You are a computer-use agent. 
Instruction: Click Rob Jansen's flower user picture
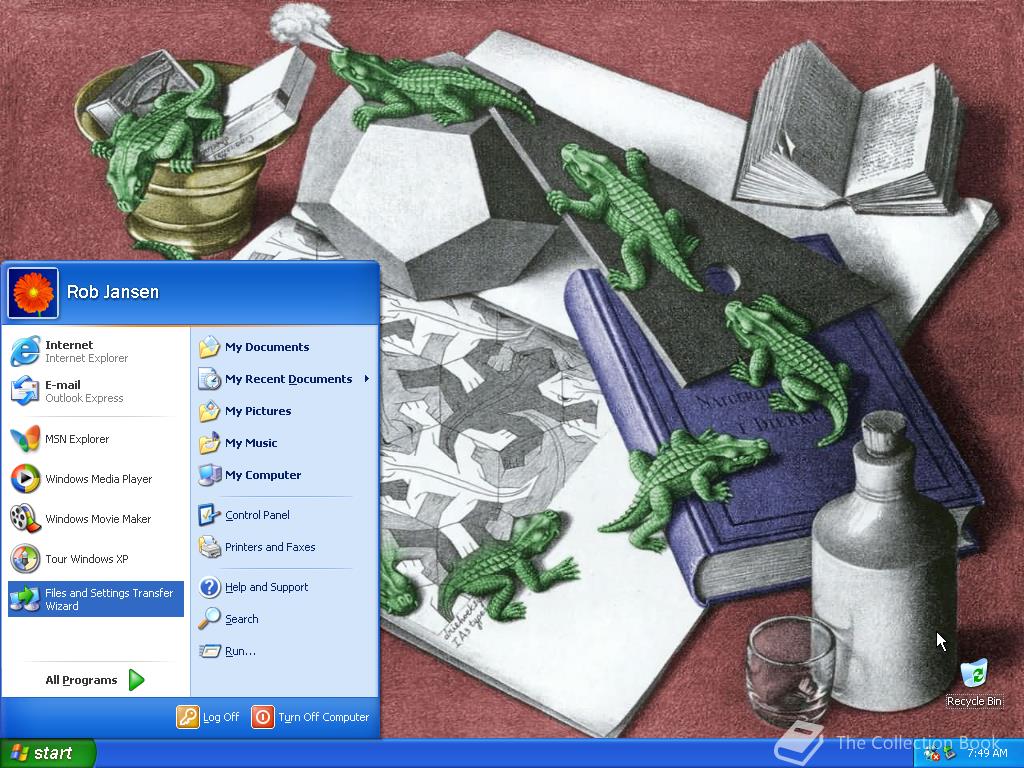[x=33, y=293]
